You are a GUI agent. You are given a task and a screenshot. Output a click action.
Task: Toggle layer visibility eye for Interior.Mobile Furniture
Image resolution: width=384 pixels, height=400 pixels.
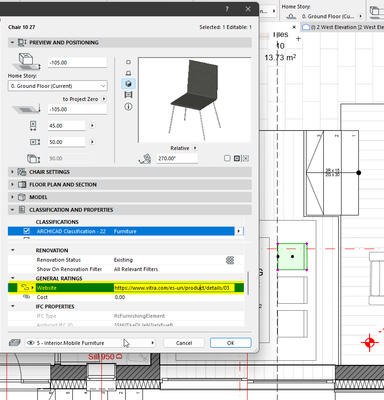click(x=31, y=343)
